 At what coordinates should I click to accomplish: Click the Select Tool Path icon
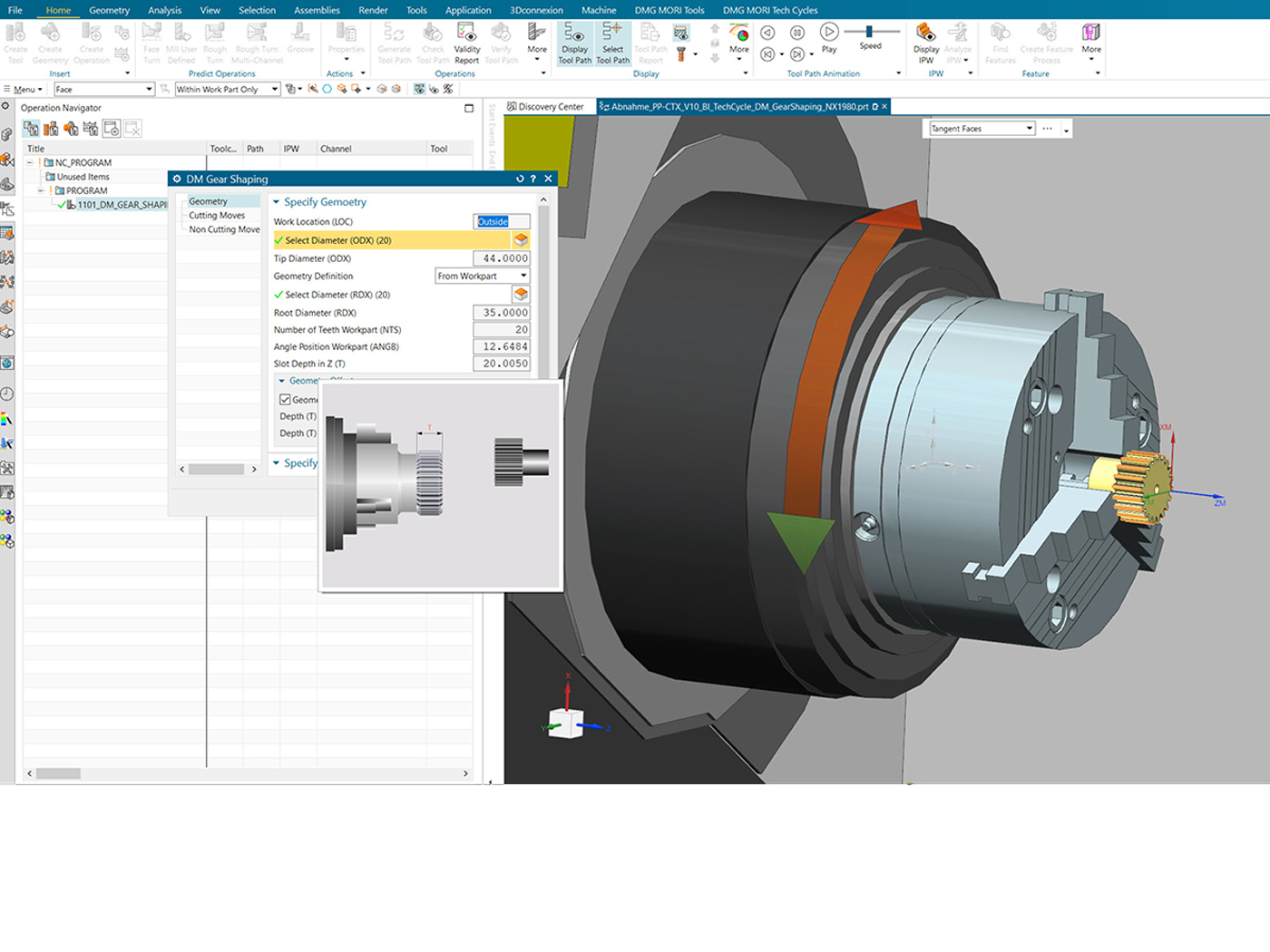(612, 43)
